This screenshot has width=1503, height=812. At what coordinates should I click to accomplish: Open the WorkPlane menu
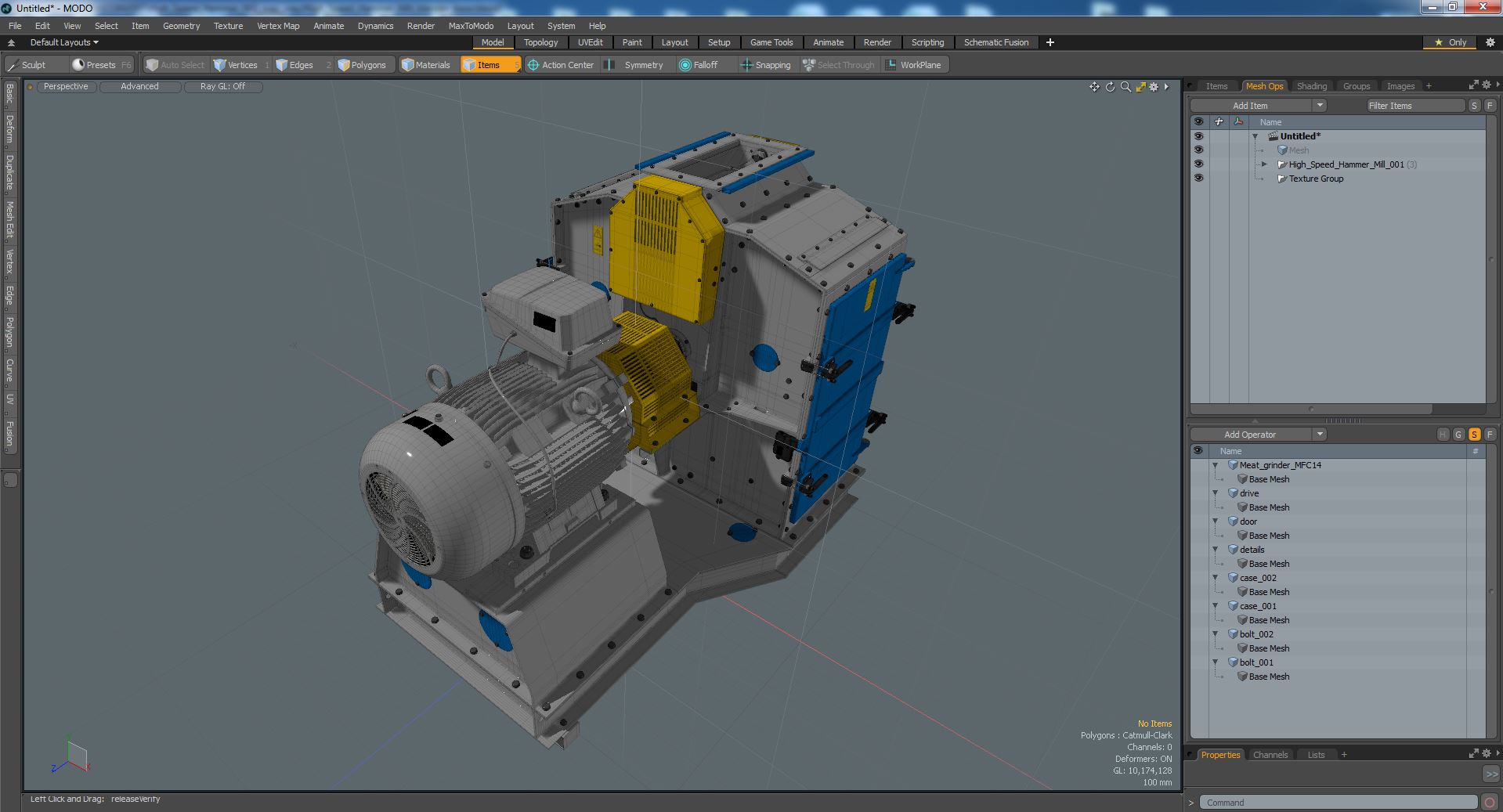point(914,65)
